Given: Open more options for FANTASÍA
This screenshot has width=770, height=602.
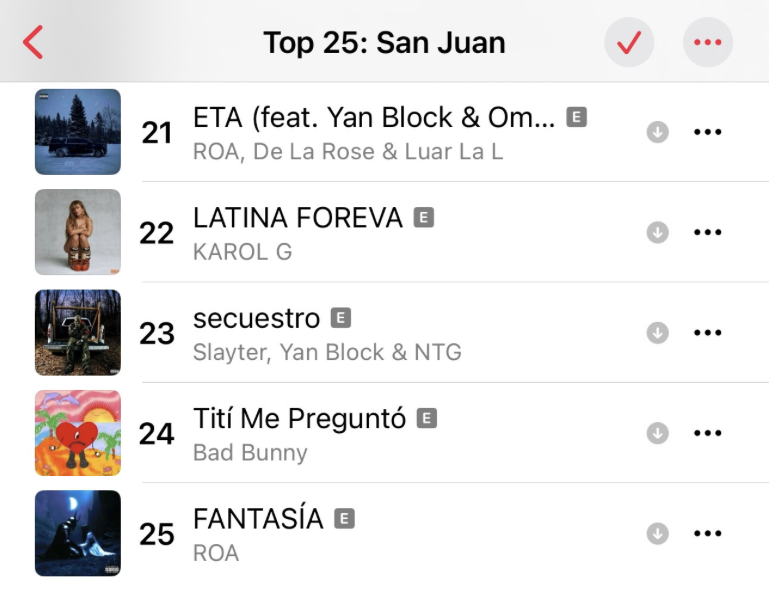Looking at the screenshot, I should (708, 533).
